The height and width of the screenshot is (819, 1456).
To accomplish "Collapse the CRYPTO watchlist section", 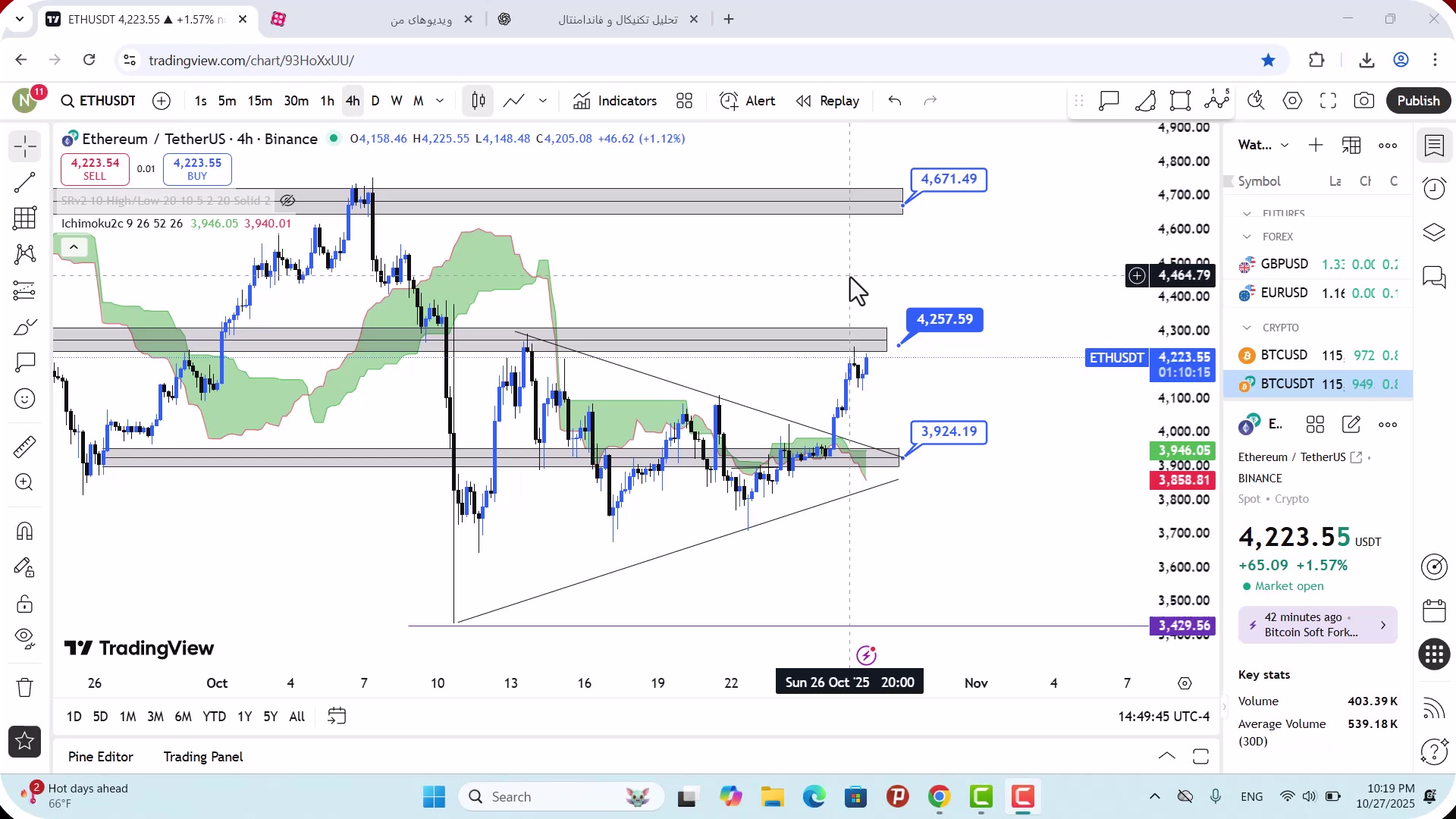I will tap(1247, 328).
